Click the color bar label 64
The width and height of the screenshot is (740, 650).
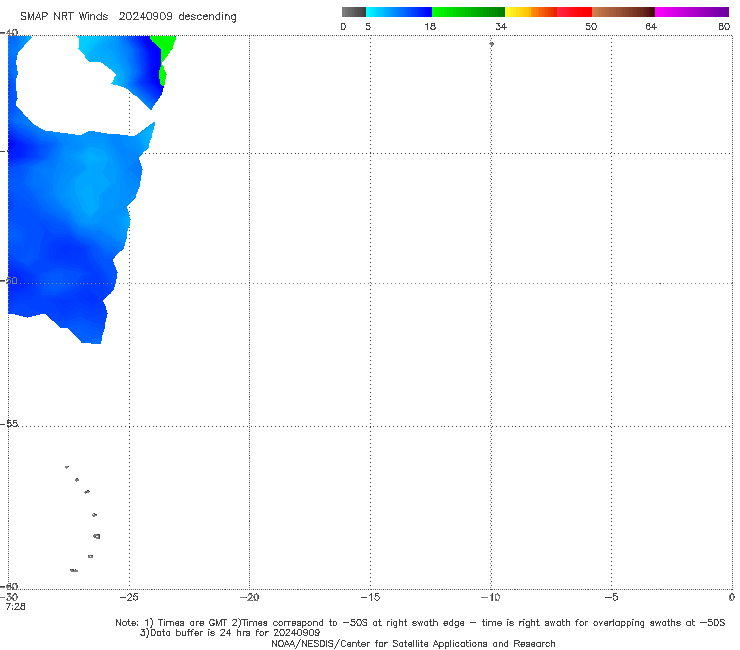651,27
